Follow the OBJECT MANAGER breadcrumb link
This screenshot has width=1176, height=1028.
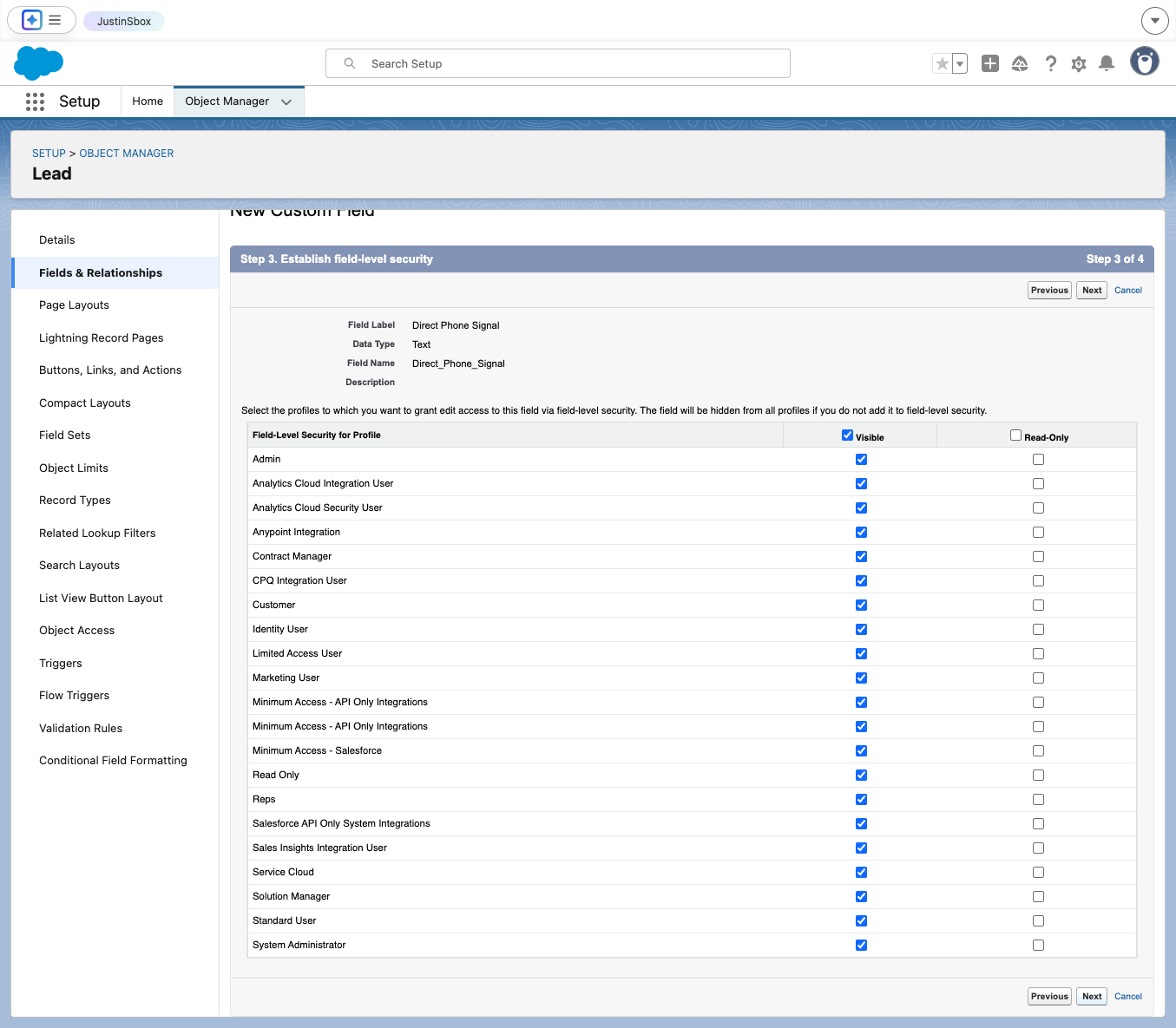click(127, 154)
